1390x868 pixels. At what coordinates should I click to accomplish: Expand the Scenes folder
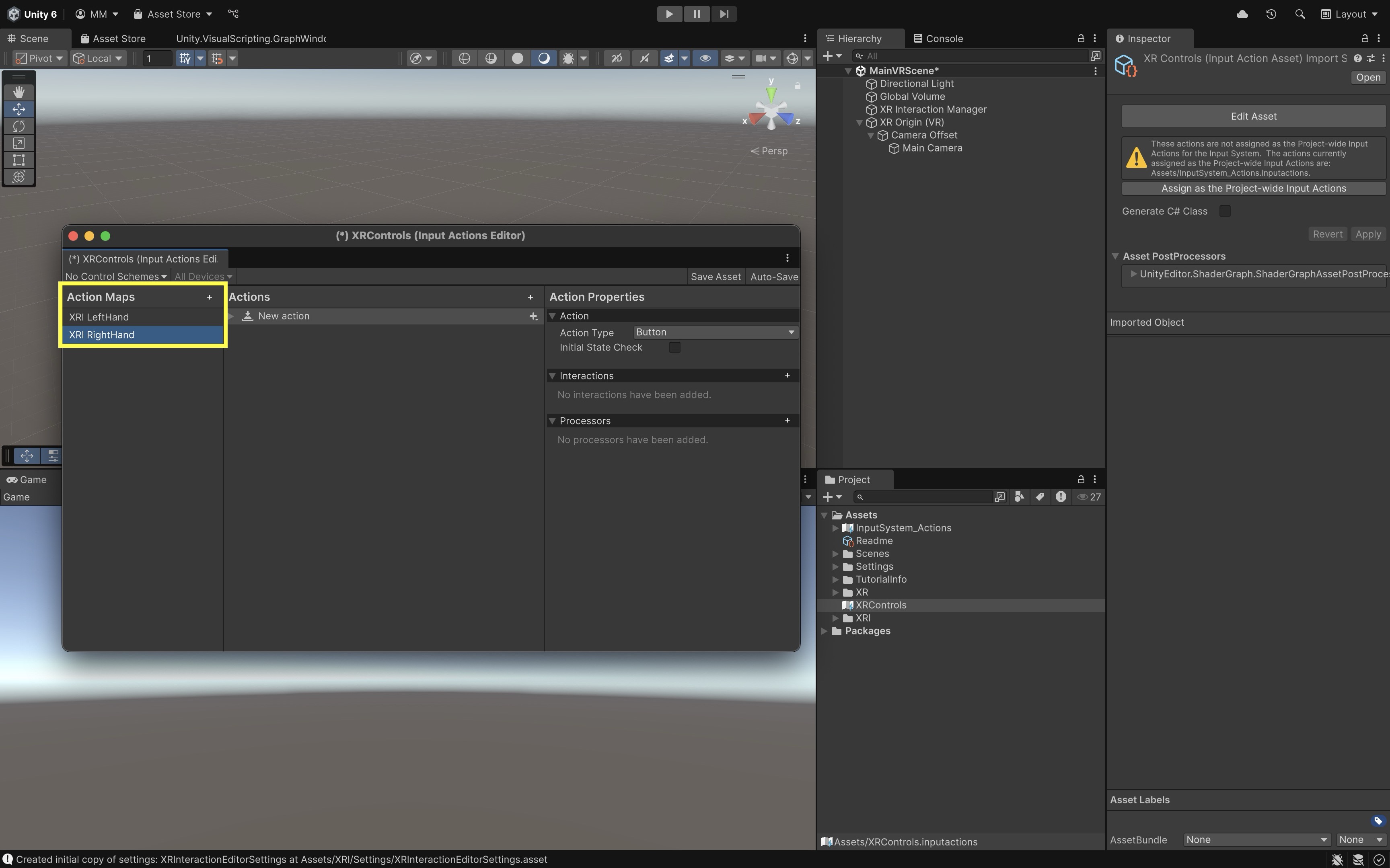(x=835, y=554)
